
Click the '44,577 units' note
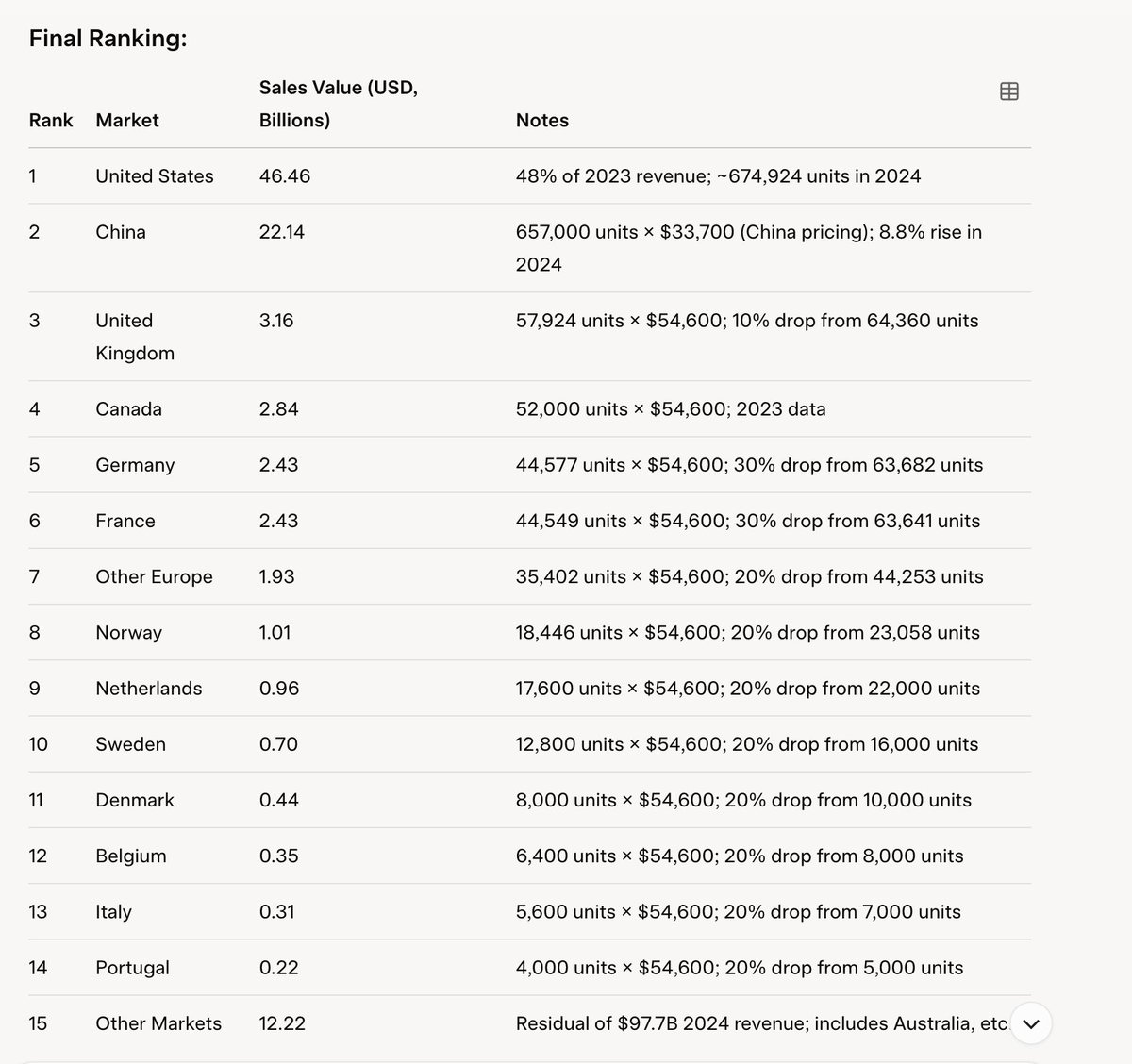tap(750, 465)
